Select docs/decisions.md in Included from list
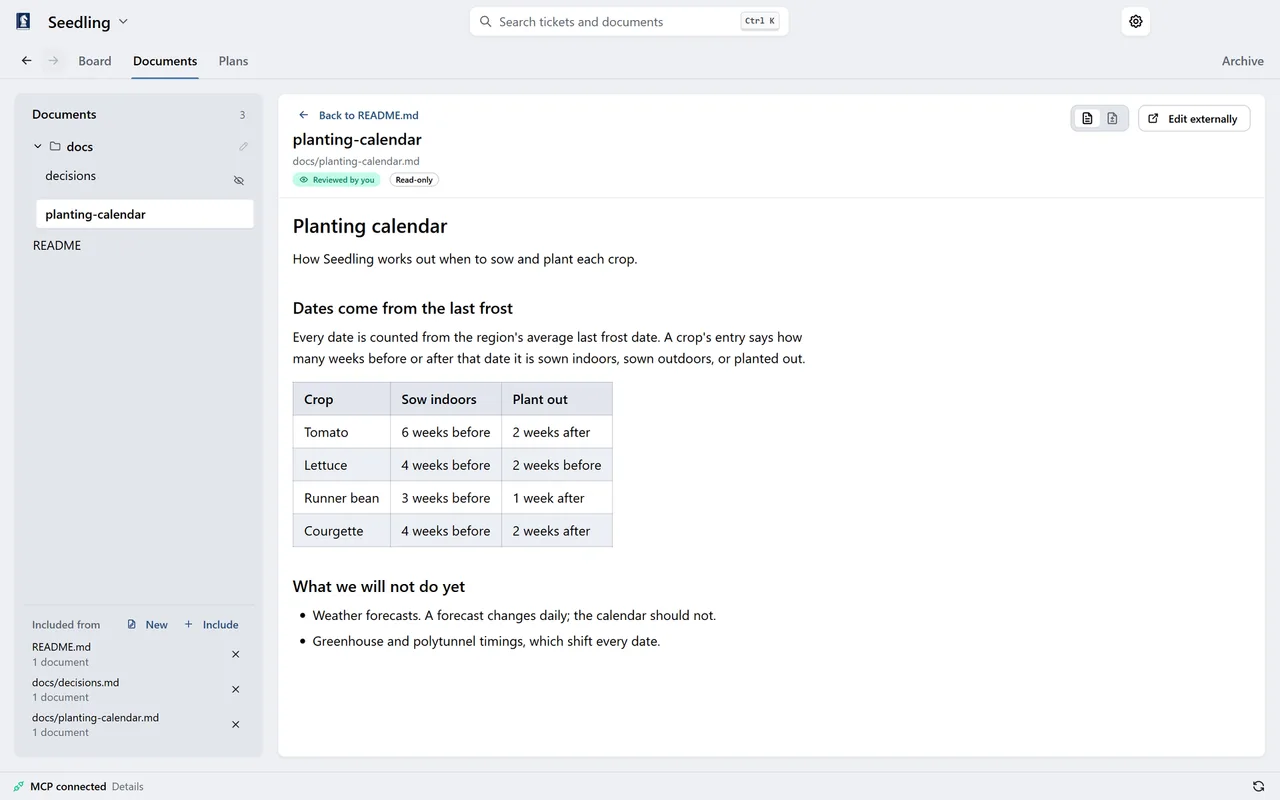 tap(75, 683)
